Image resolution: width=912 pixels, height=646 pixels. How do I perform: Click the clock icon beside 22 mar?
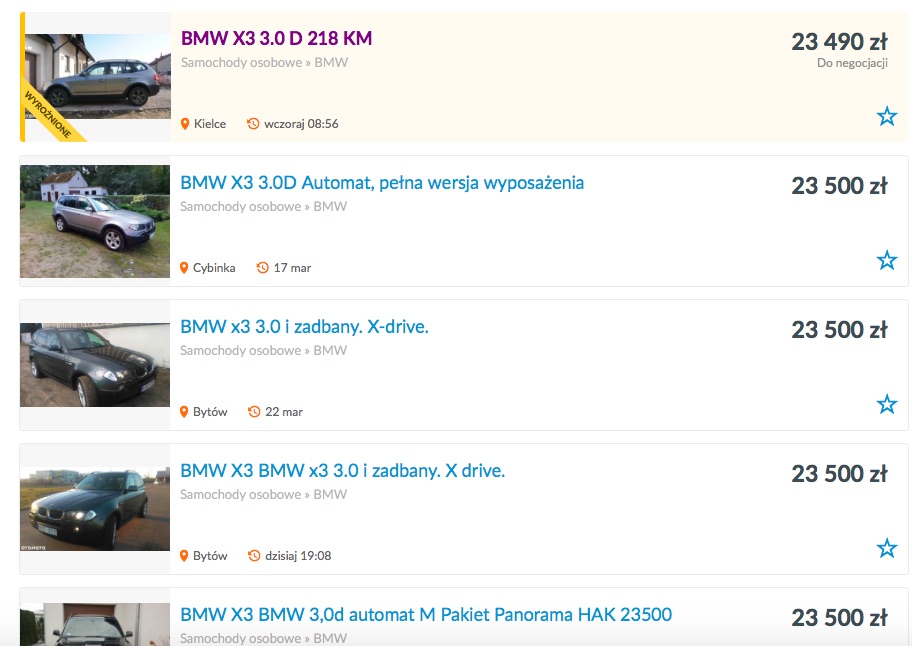[254, 412]
